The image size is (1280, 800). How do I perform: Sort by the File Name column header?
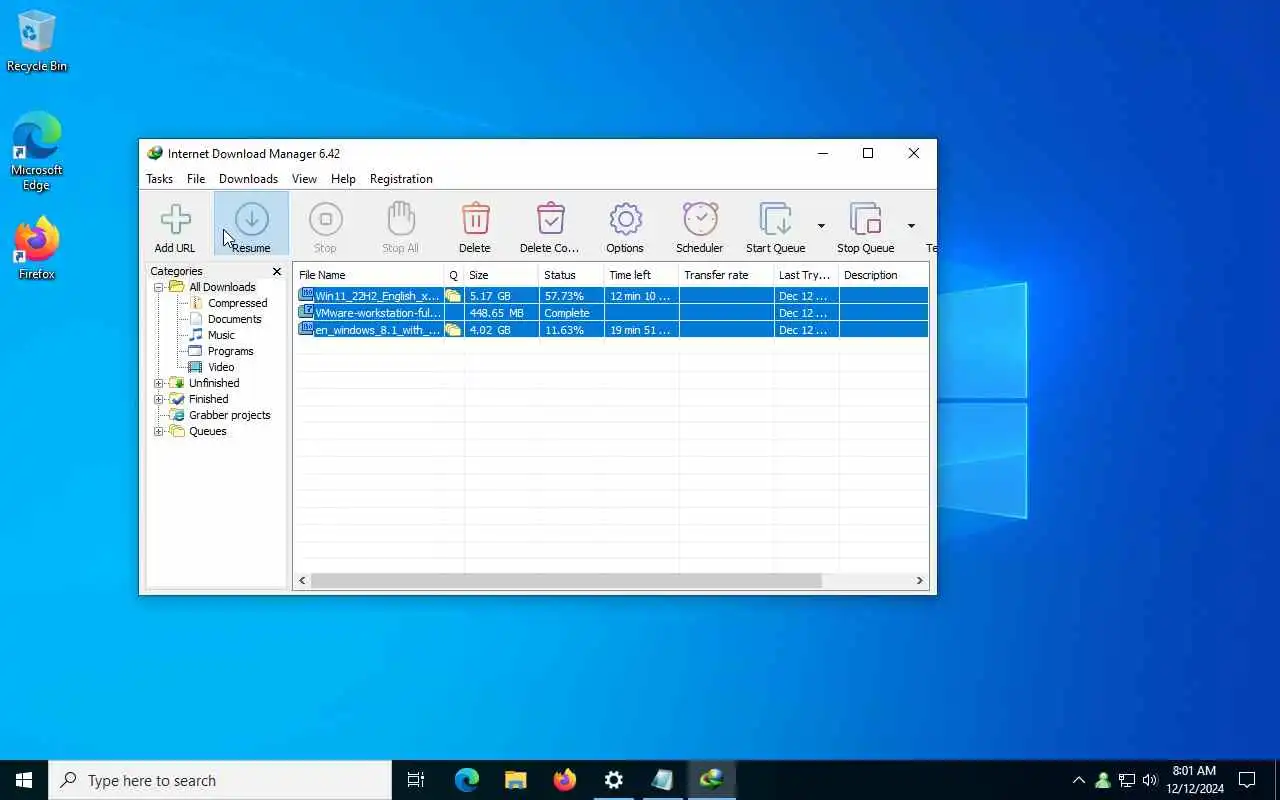tap(369, 275)
